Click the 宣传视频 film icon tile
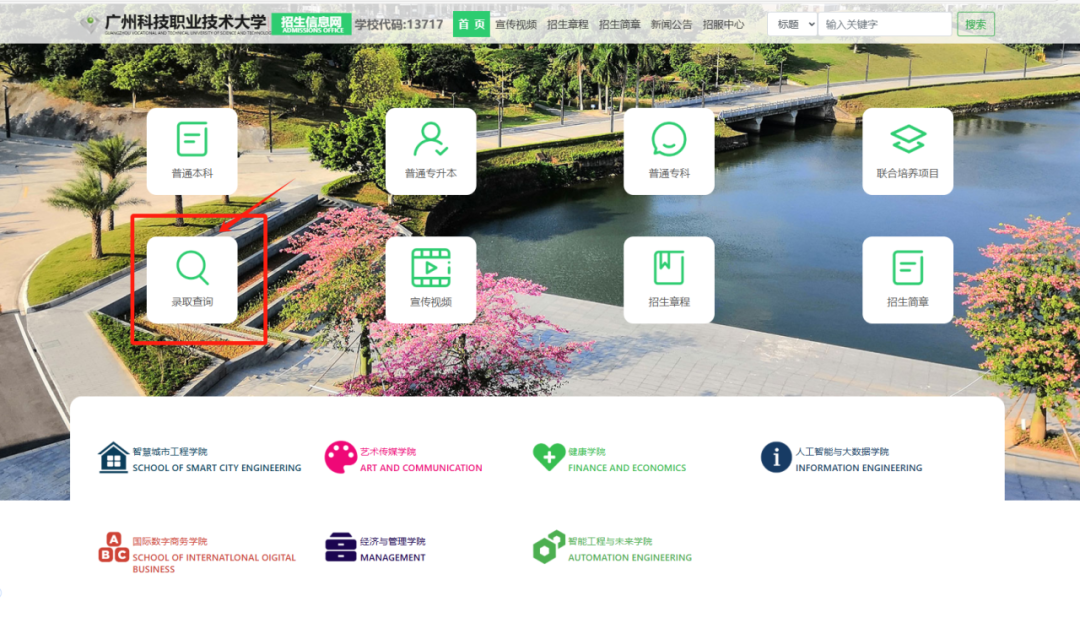This screenshot has height=618, width=1080. 430,279
